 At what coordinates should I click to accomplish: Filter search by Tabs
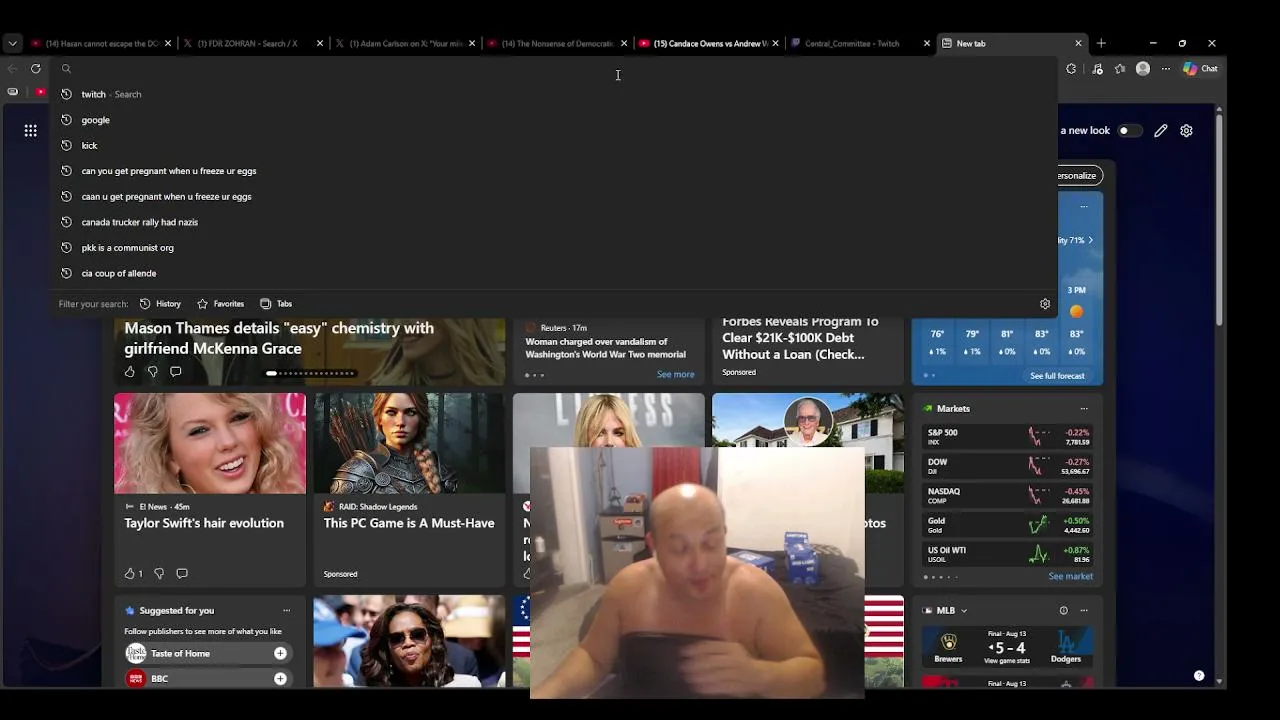pos(276,304)
